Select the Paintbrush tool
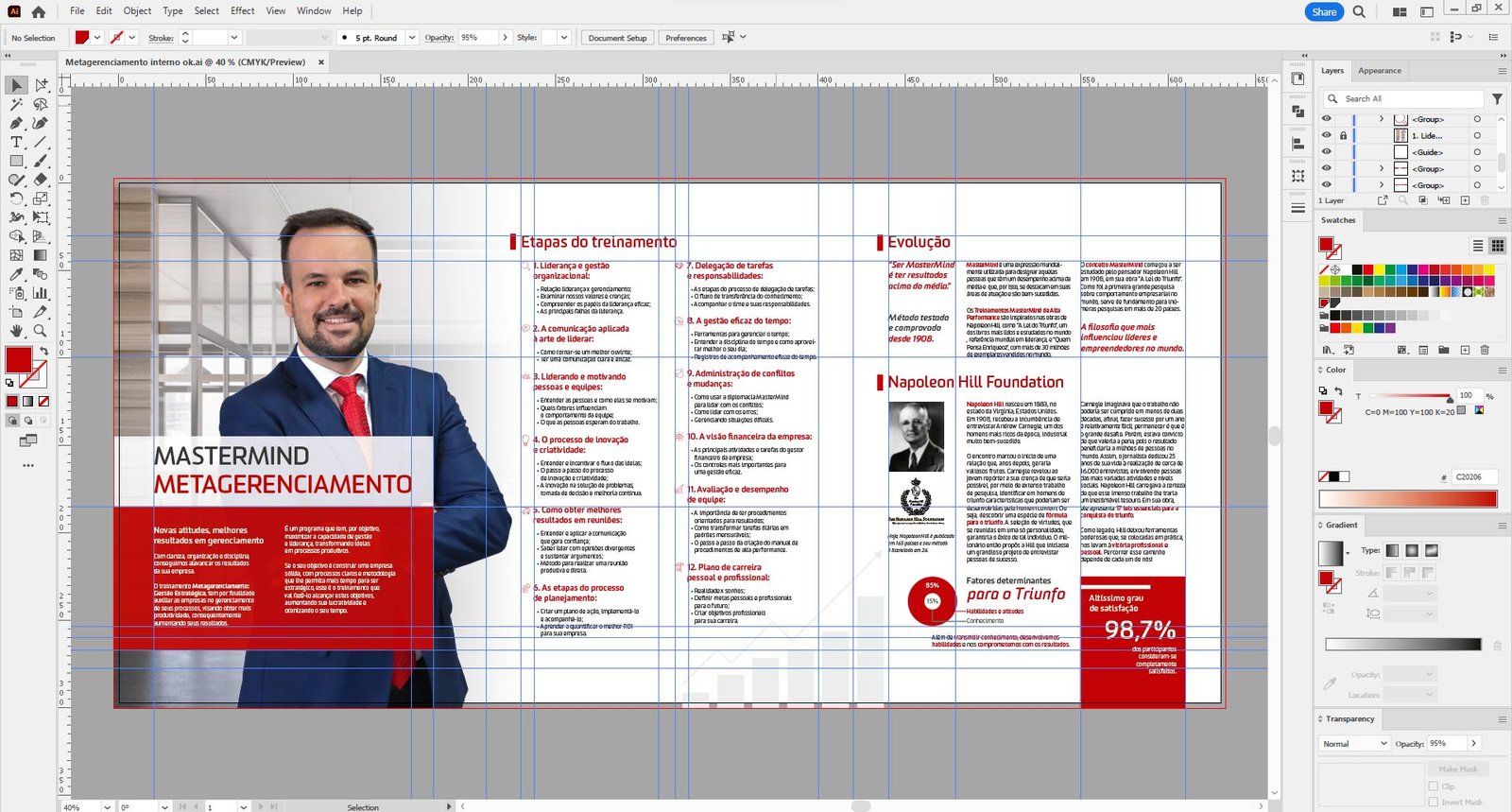 pyautogui.click(x=41, y=161)
